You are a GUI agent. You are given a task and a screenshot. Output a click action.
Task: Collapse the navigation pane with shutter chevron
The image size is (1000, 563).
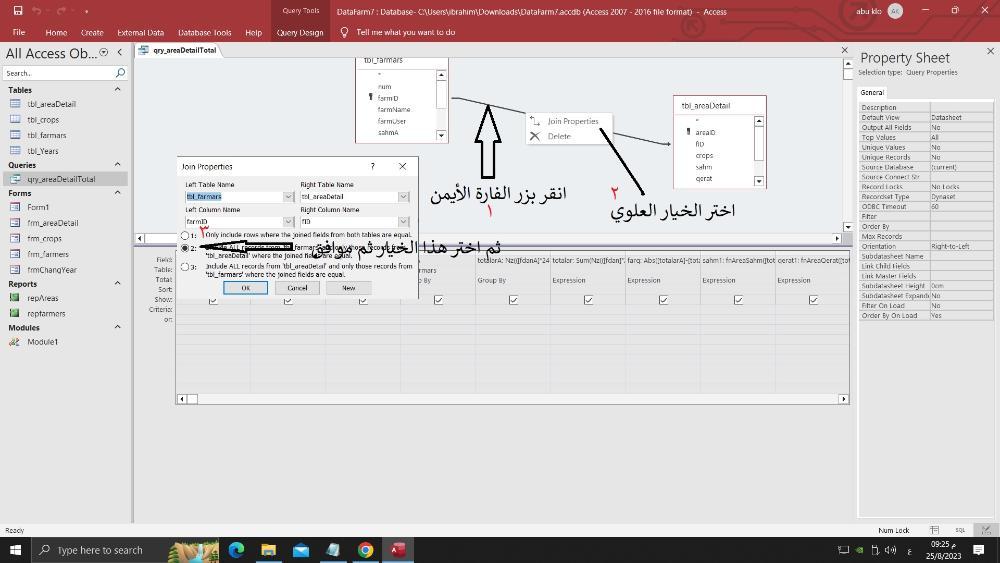(x=120, y=53)
